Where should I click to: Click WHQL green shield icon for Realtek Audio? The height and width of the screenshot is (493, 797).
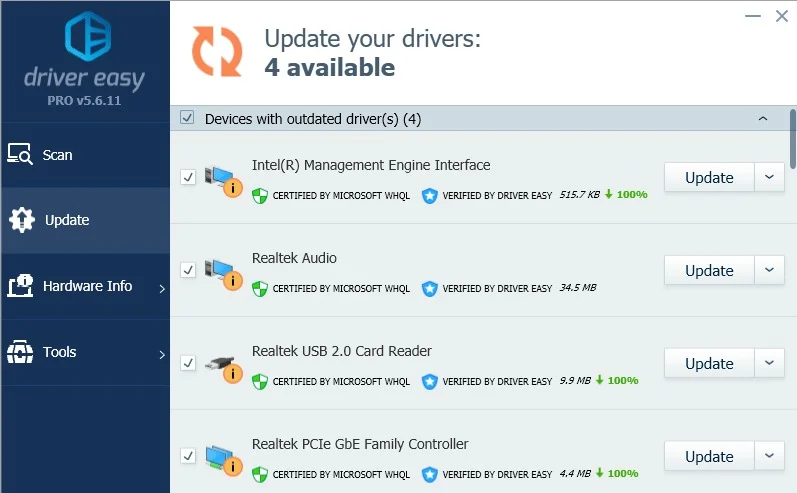click(260, 288)
